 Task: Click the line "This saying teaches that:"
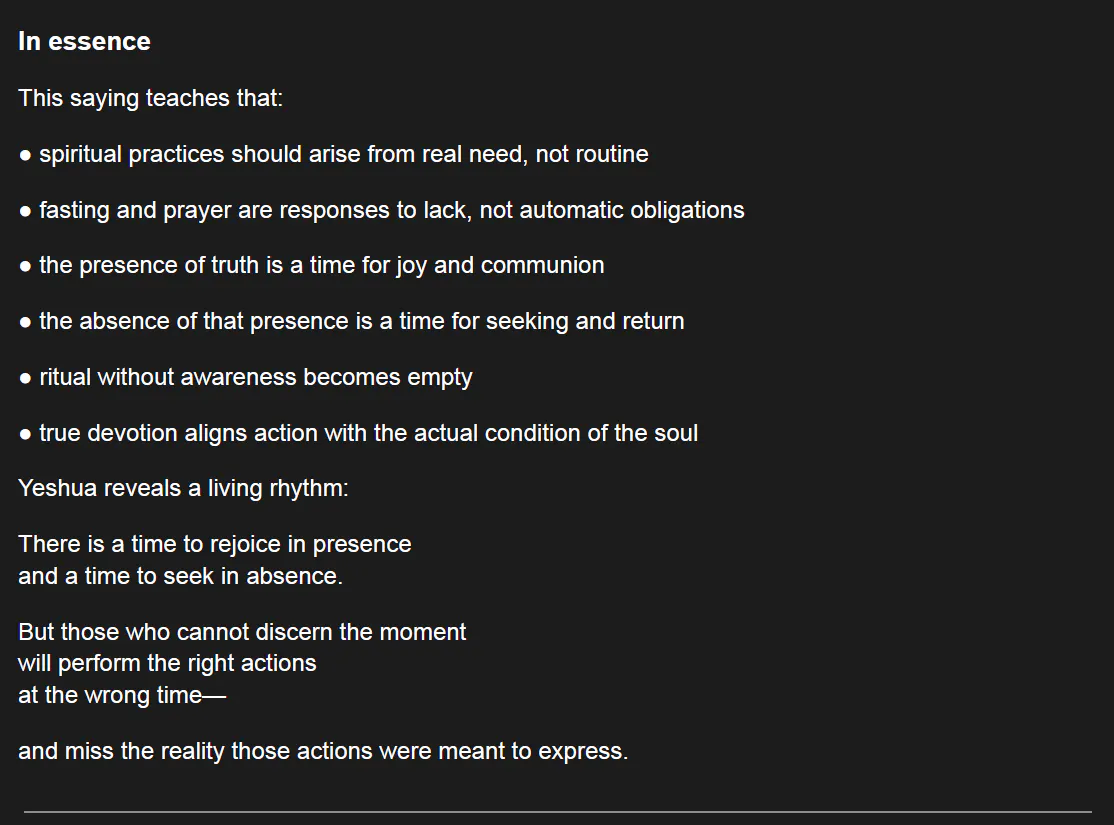click(150, 98)
